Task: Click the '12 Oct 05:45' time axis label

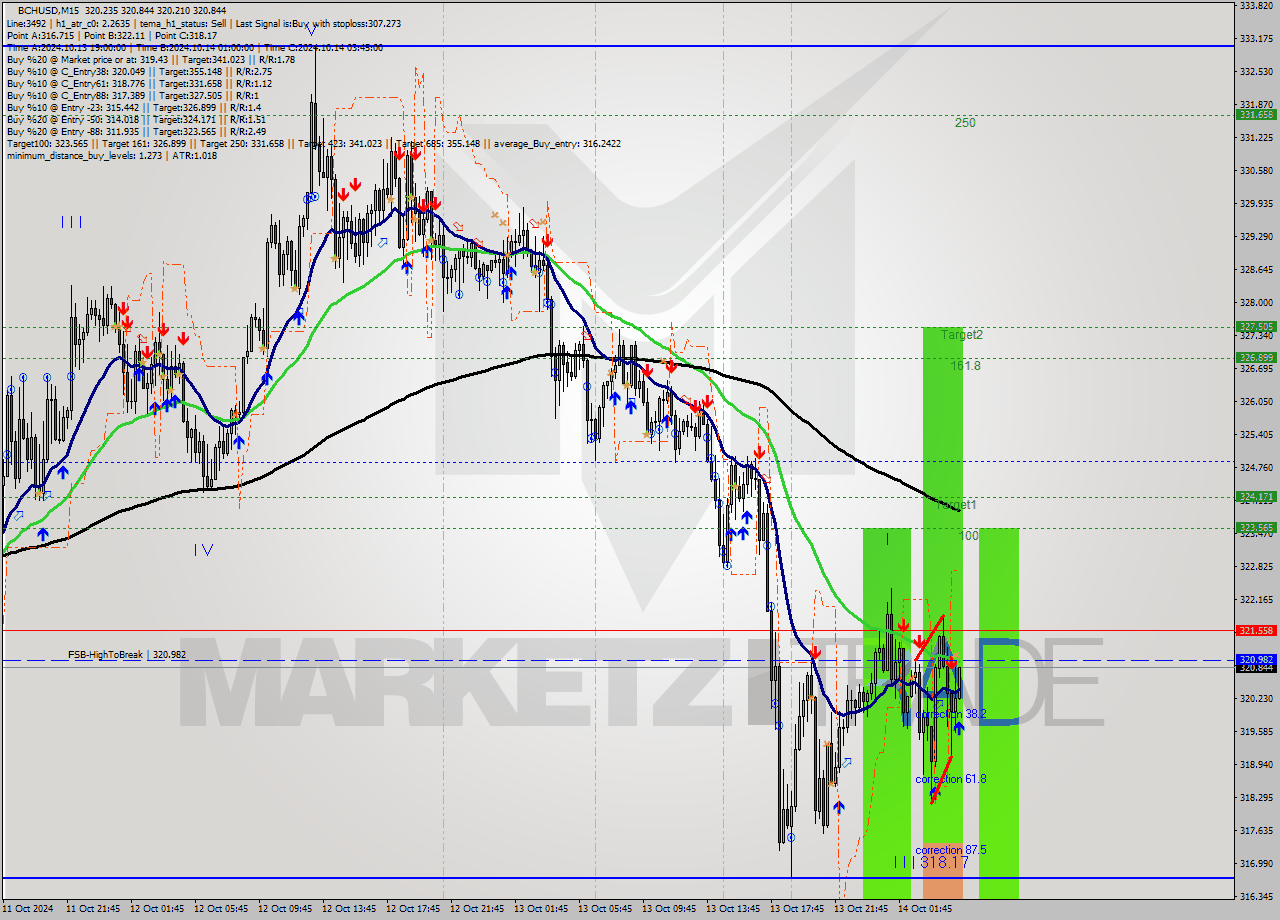Action: [221, 909]
